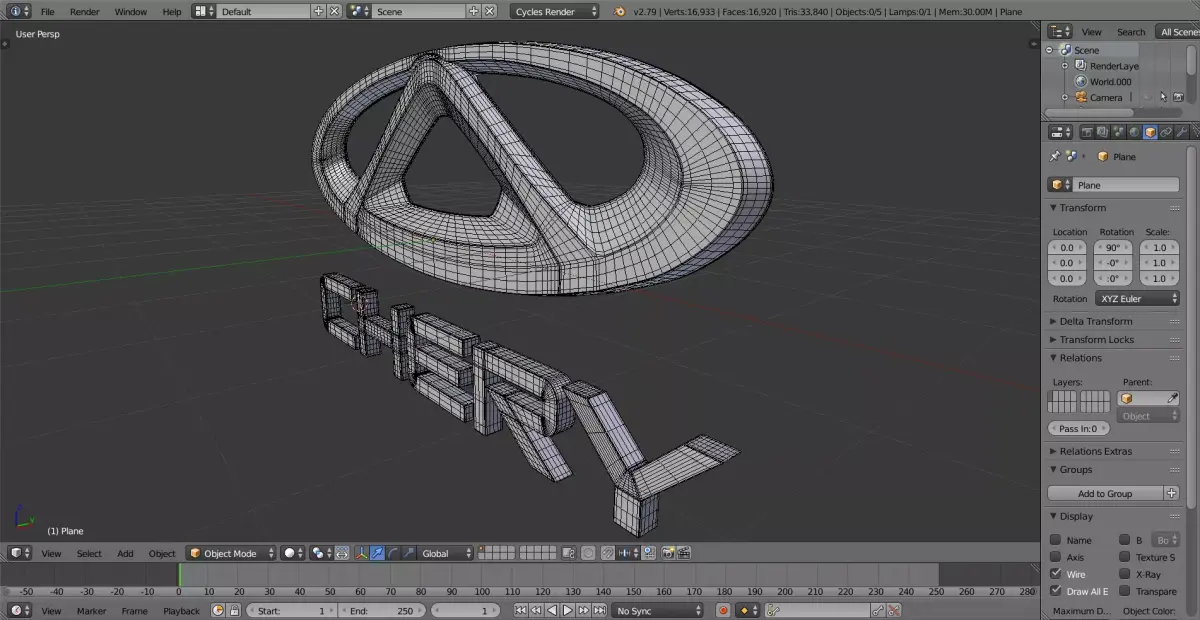The image size is (1200, 620).
Task: Open the Render menu
Action: [85, 11]
